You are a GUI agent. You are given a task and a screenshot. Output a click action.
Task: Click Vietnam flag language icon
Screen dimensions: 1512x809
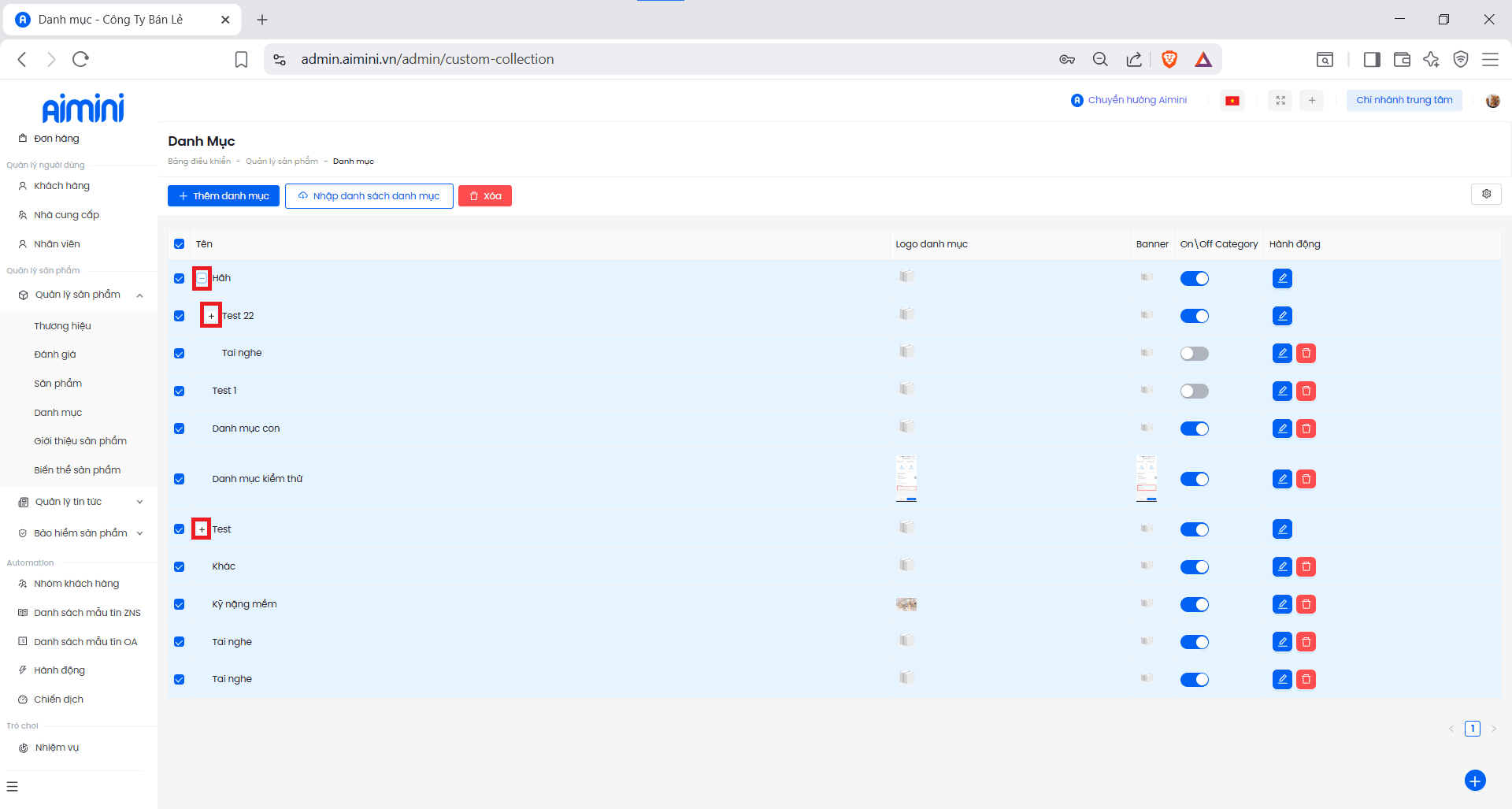pyautogui.click(x=1232, y=100)
